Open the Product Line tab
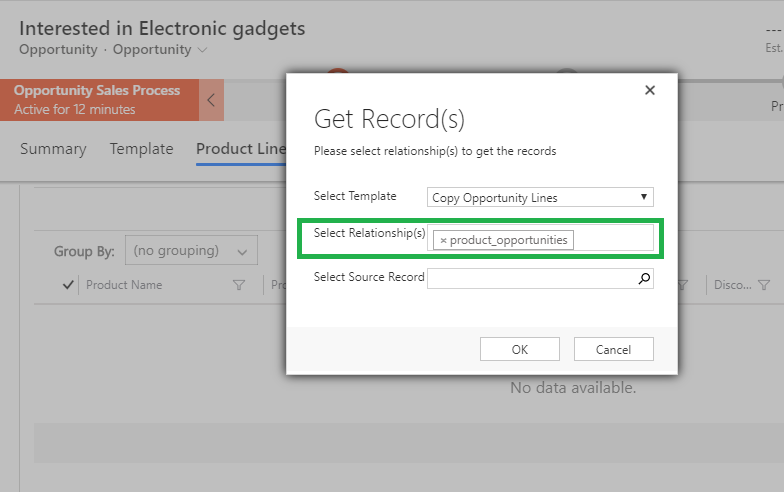The height and width of the screenshot is (492, 784). click(241, 149)
